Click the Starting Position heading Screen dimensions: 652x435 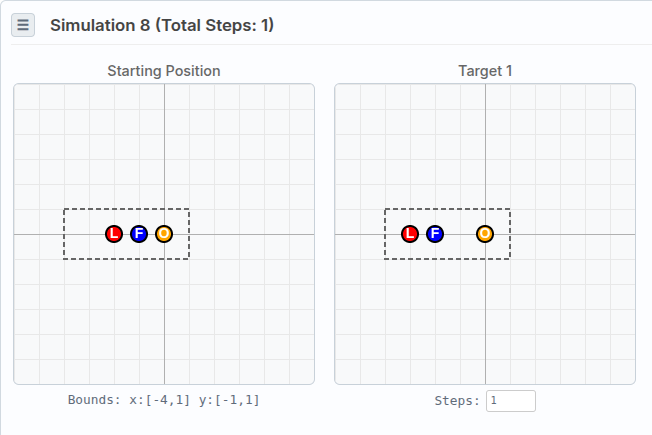[x=164, y=71]
